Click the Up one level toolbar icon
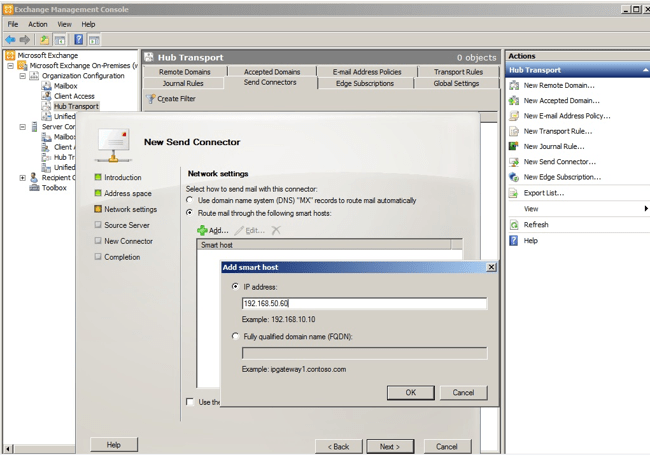Screen dimensions: 650x457 point(44,40)
